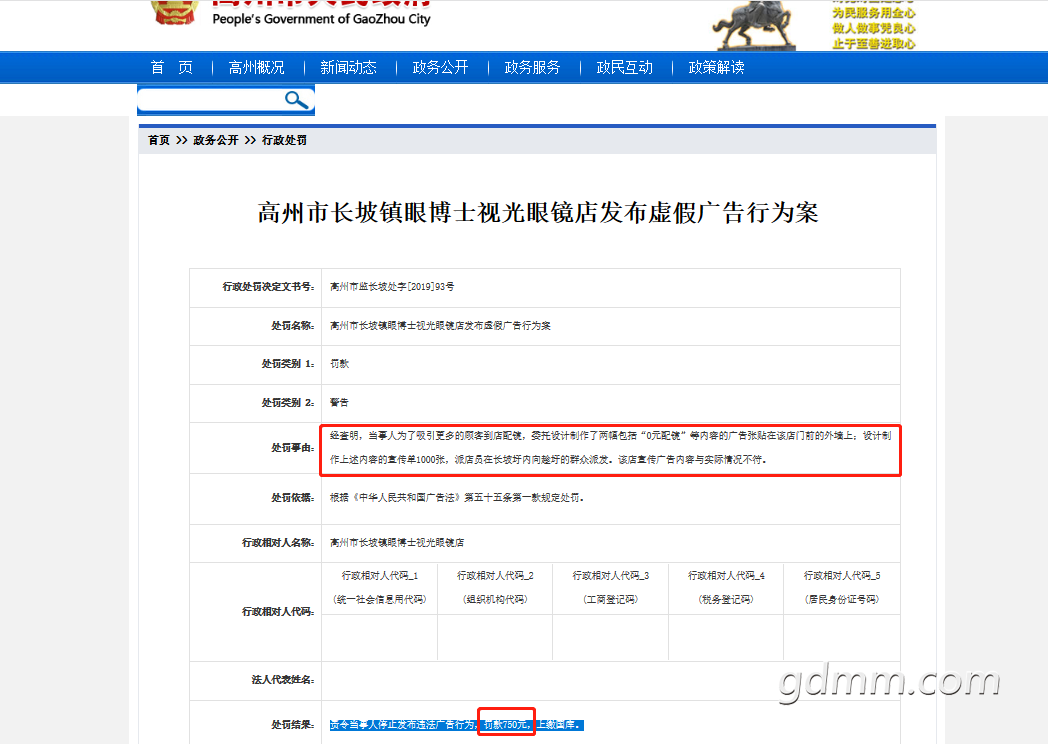Open the 政务公开 navigation menu item

click(x=440, y=68)
